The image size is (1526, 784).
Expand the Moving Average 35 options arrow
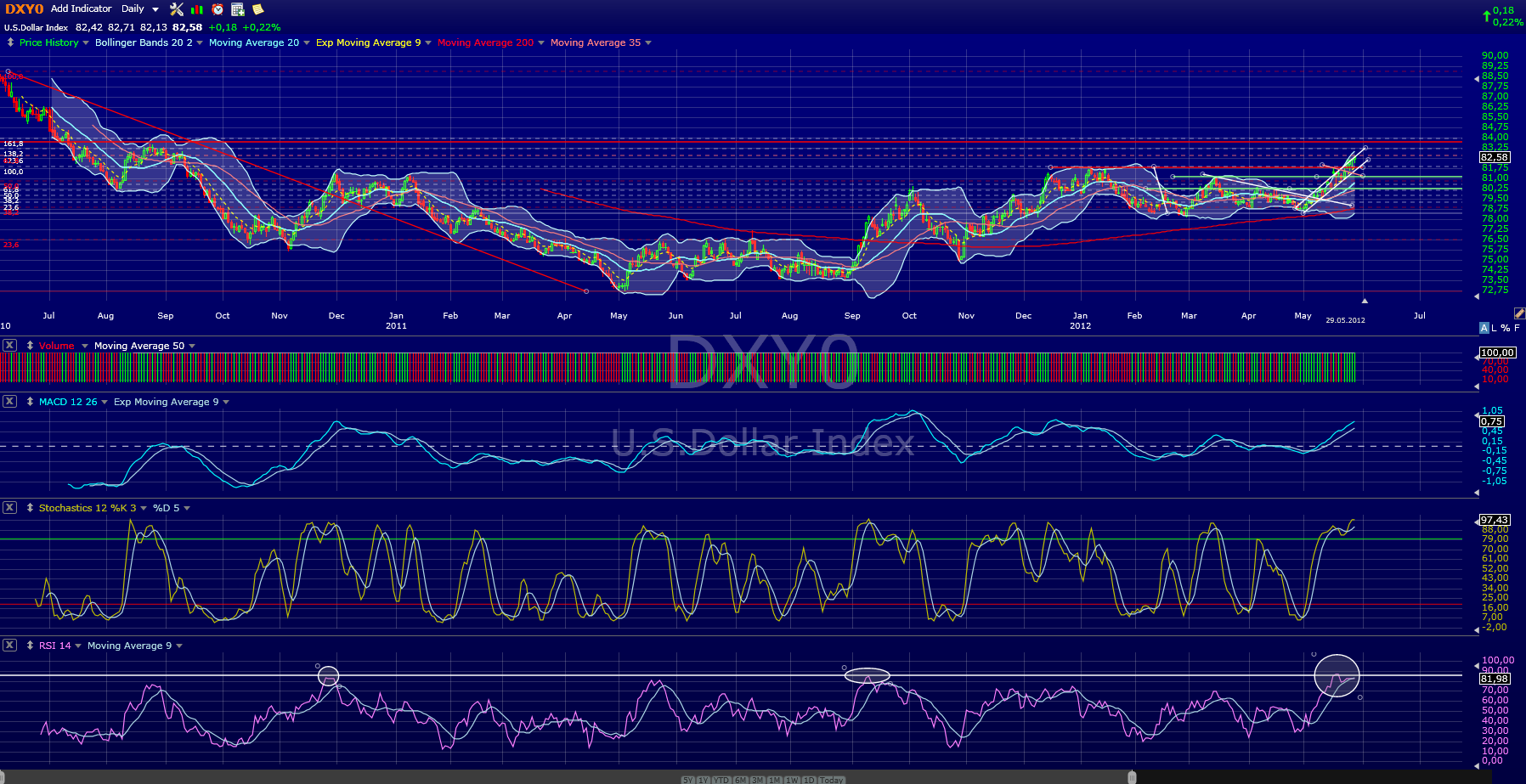648,43
